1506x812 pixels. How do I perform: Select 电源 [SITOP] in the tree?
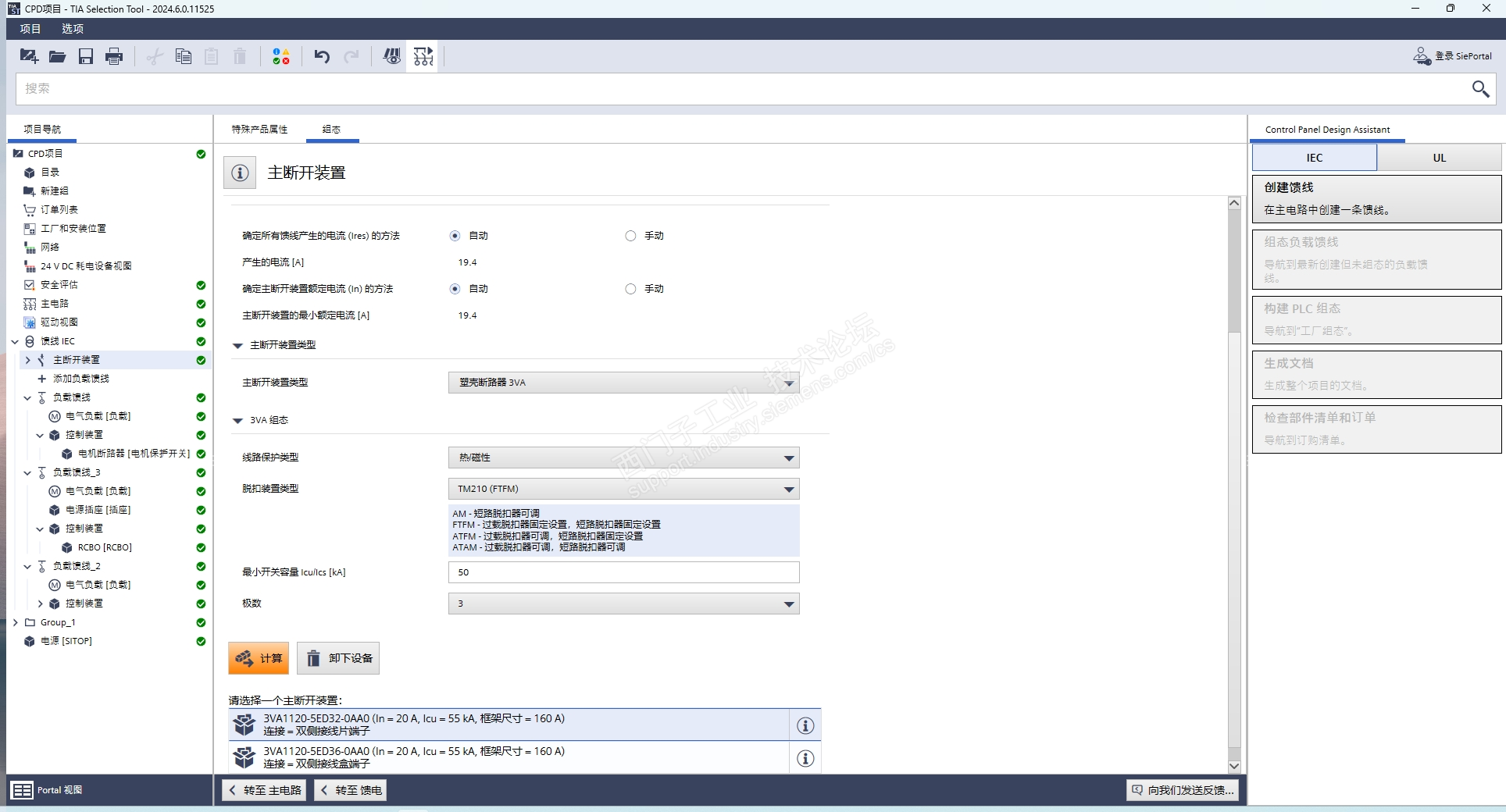(66, 641)
